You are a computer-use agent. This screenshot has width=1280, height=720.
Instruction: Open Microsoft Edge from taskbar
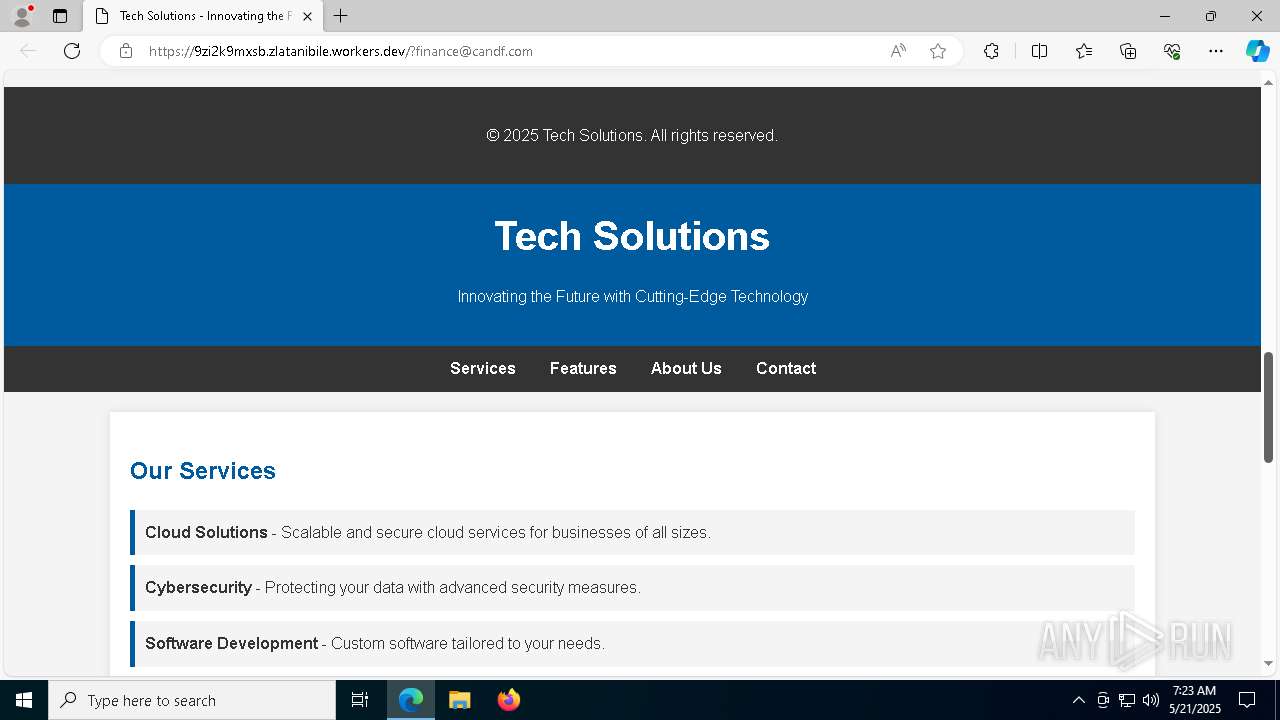(x=411, y=700)
